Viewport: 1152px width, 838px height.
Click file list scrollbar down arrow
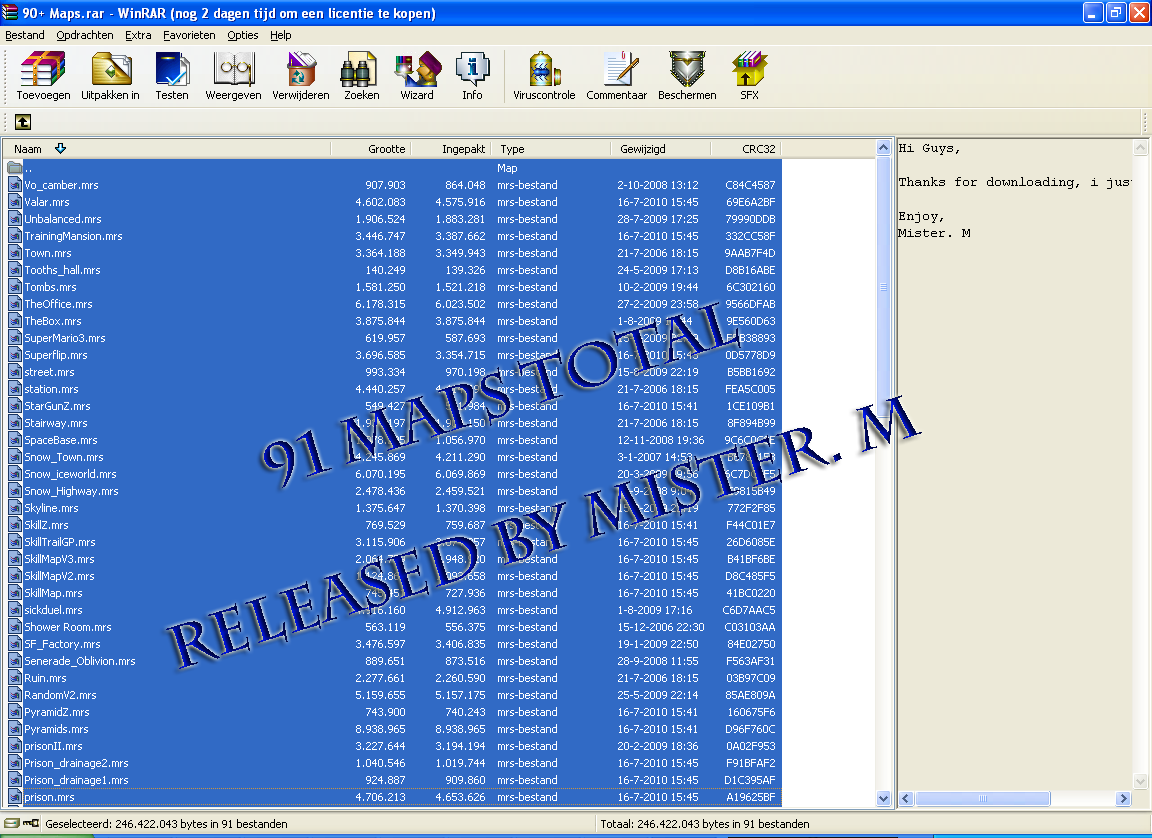884,798
